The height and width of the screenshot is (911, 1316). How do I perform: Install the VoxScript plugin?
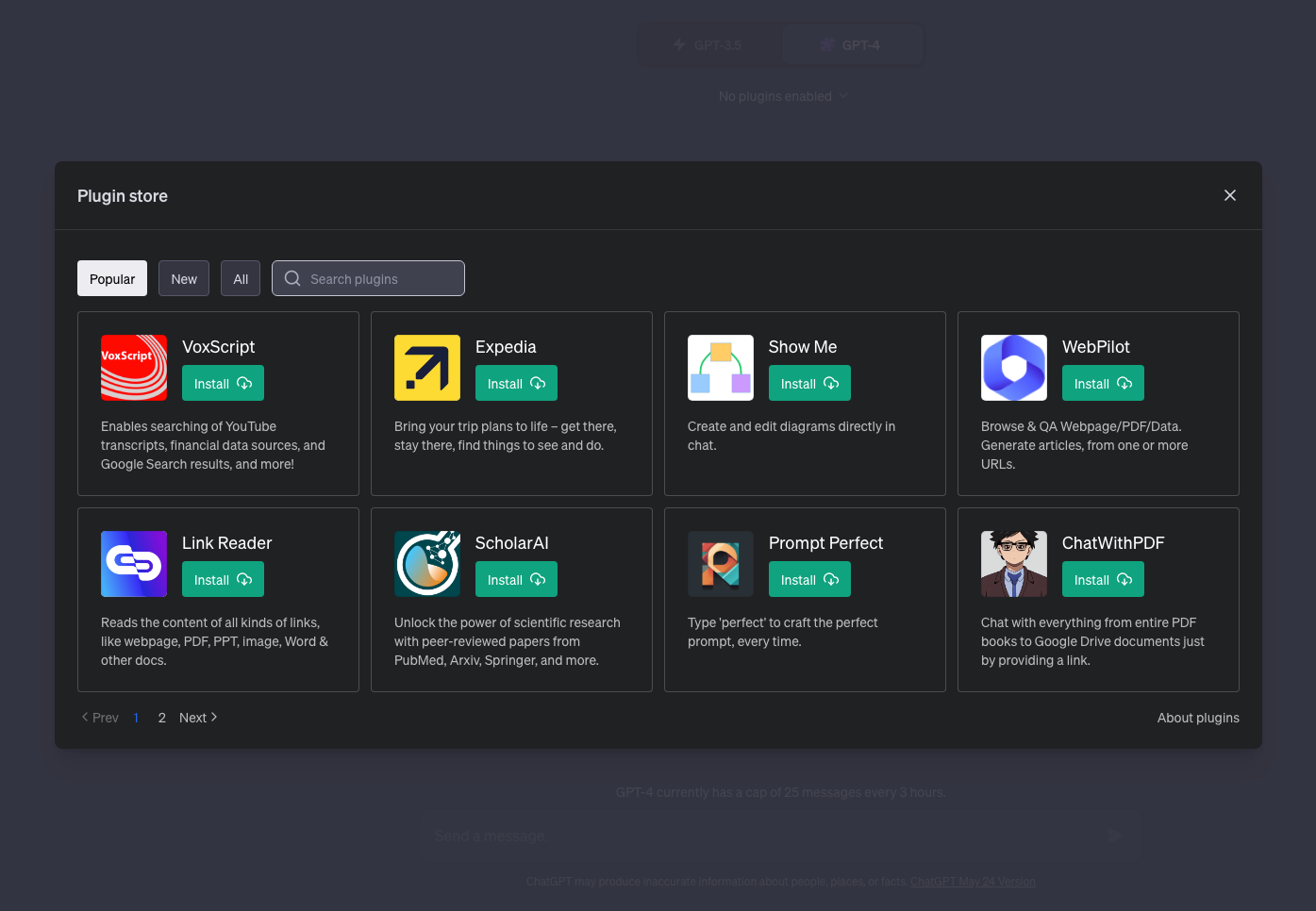pos(223,383)
